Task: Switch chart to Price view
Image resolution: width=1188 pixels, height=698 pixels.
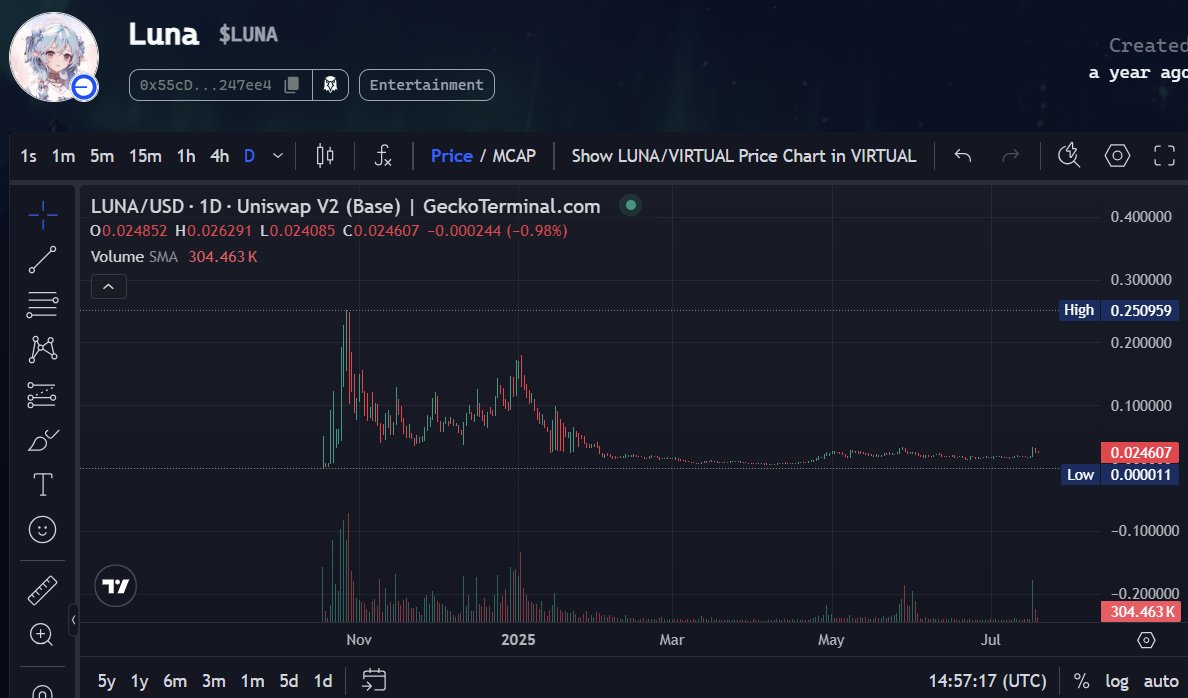Action: (452, 156)
